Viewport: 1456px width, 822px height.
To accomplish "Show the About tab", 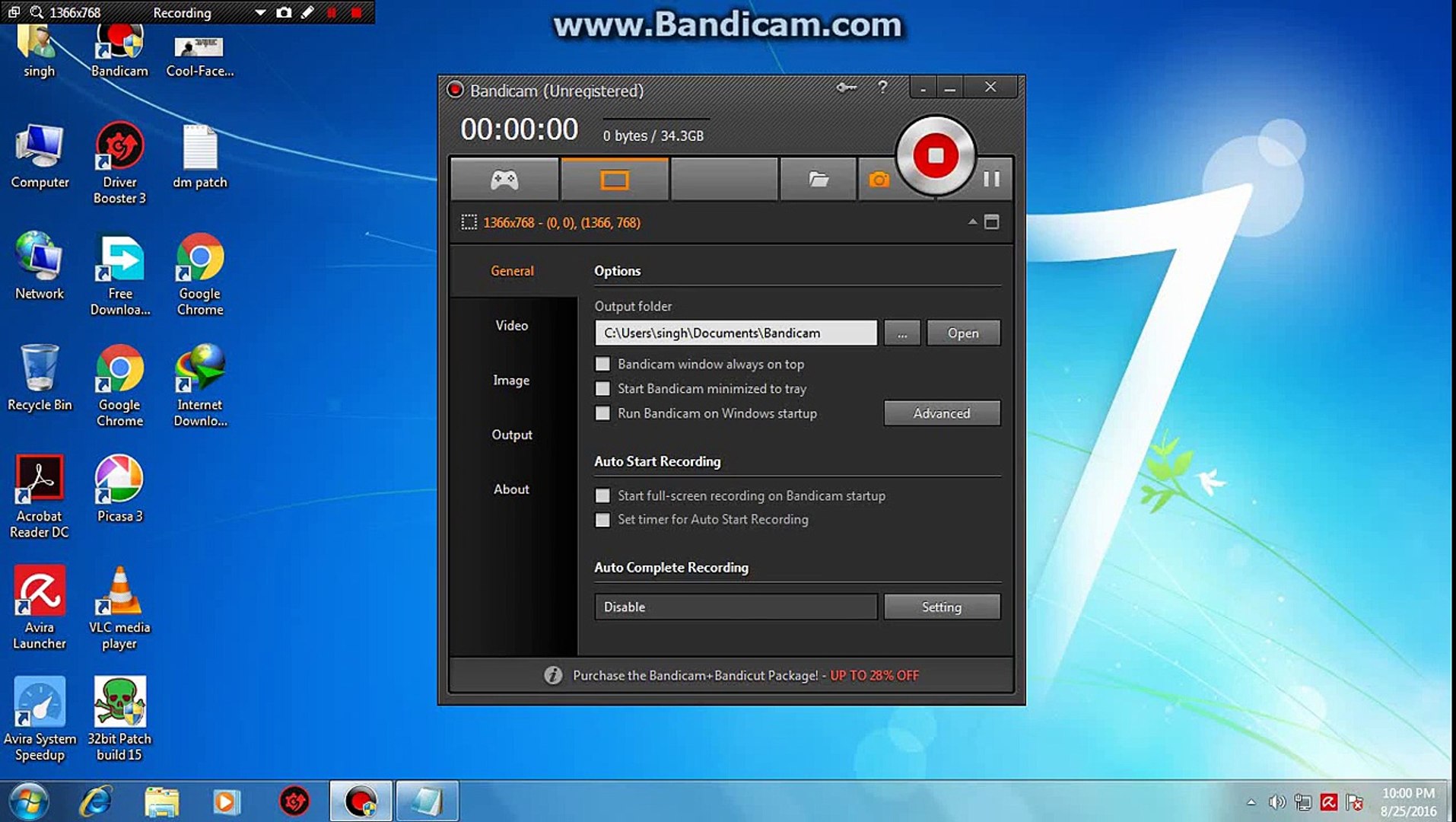I will 512,489.
